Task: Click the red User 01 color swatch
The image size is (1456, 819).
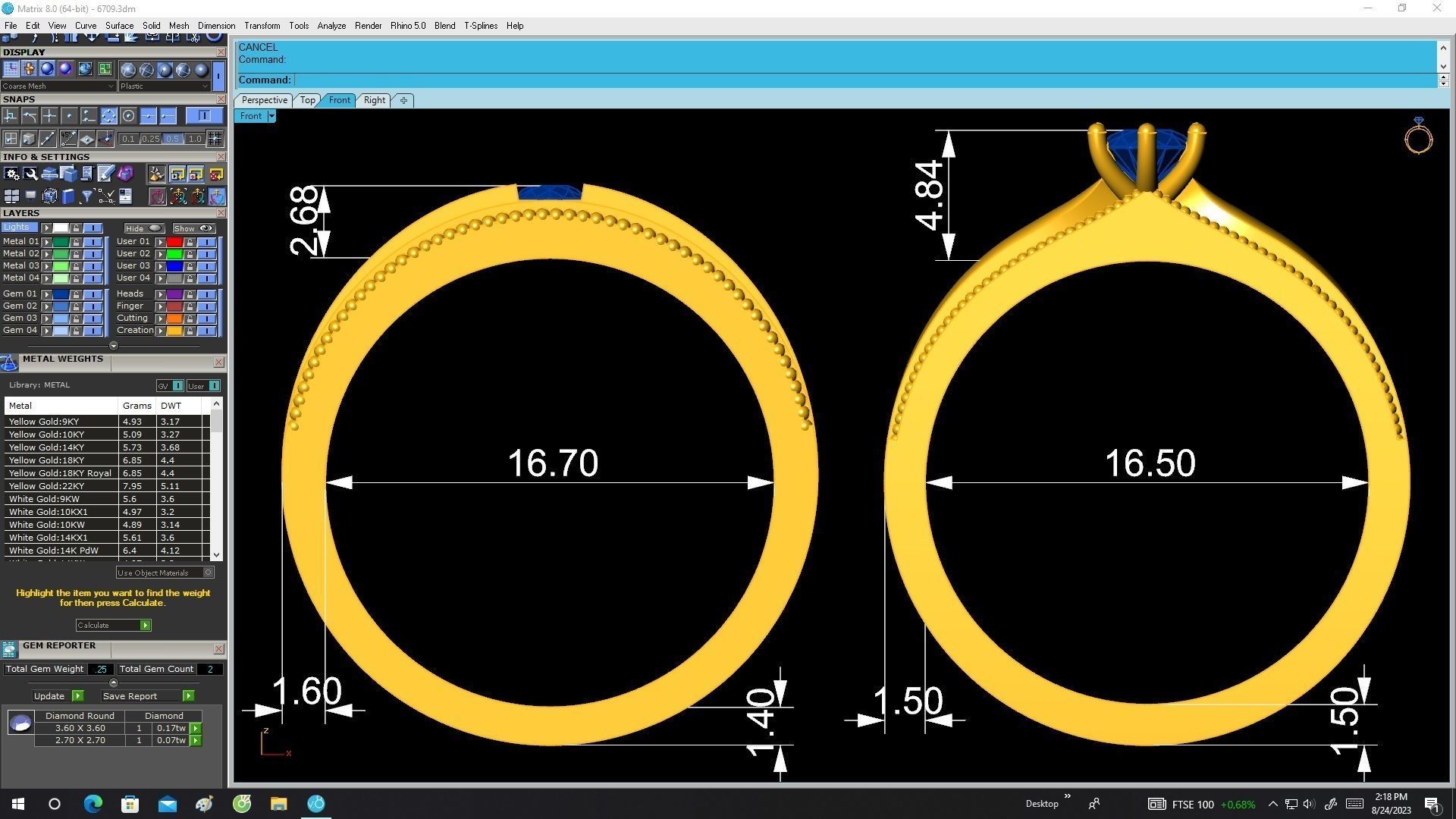Action: click(174, 242)
